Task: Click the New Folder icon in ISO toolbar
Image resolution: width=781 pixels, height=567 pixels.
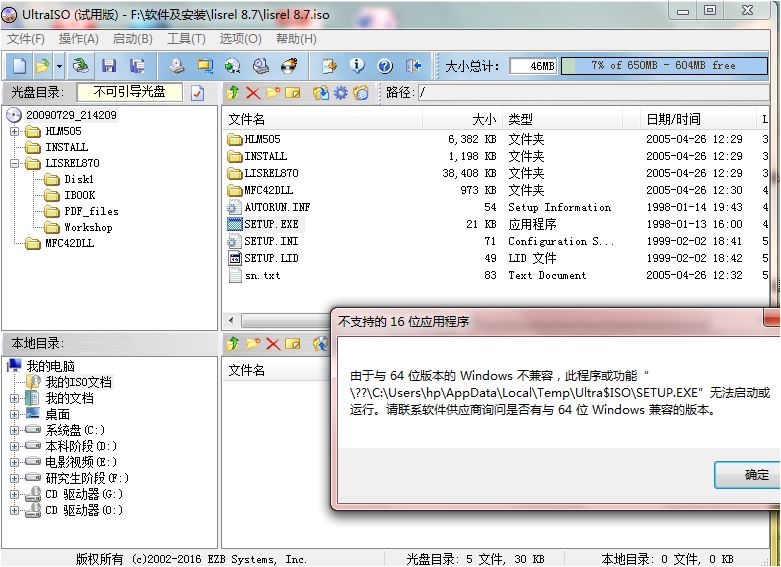Action: 273,93
